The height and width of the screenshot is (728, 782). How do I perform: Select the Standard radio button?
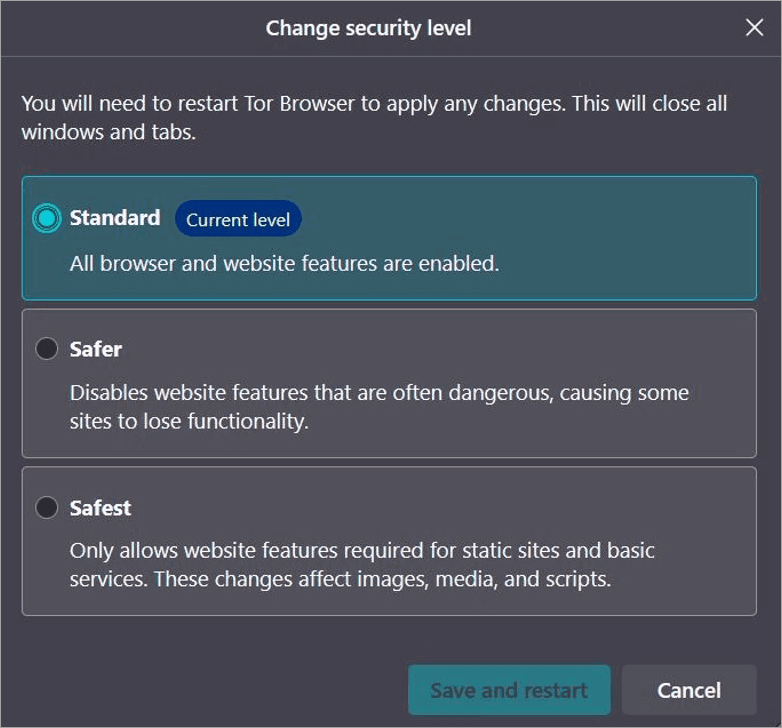46,218
